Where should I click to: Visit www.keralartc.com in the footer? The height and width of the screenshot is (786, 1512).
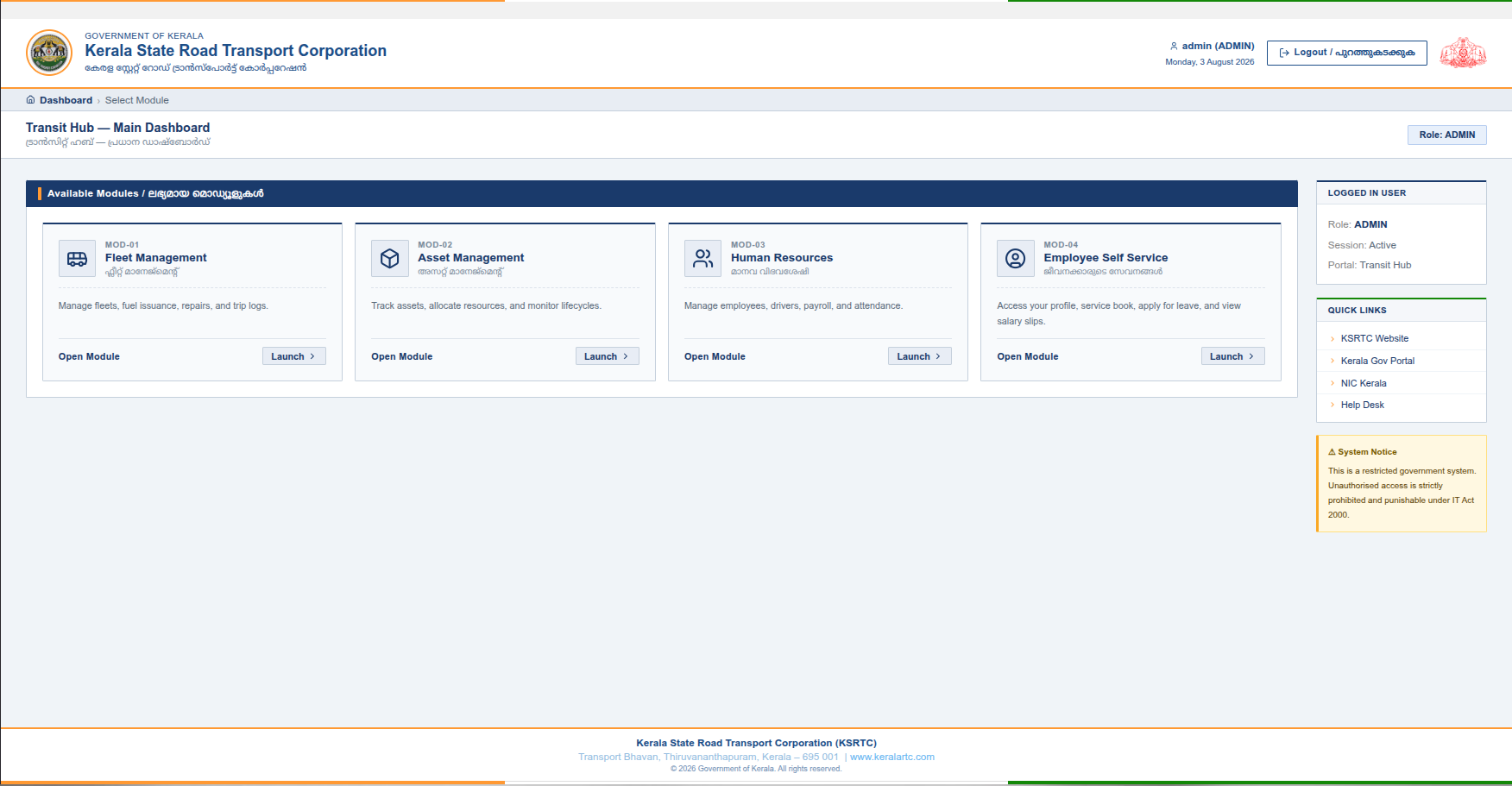tap(892, 757)
